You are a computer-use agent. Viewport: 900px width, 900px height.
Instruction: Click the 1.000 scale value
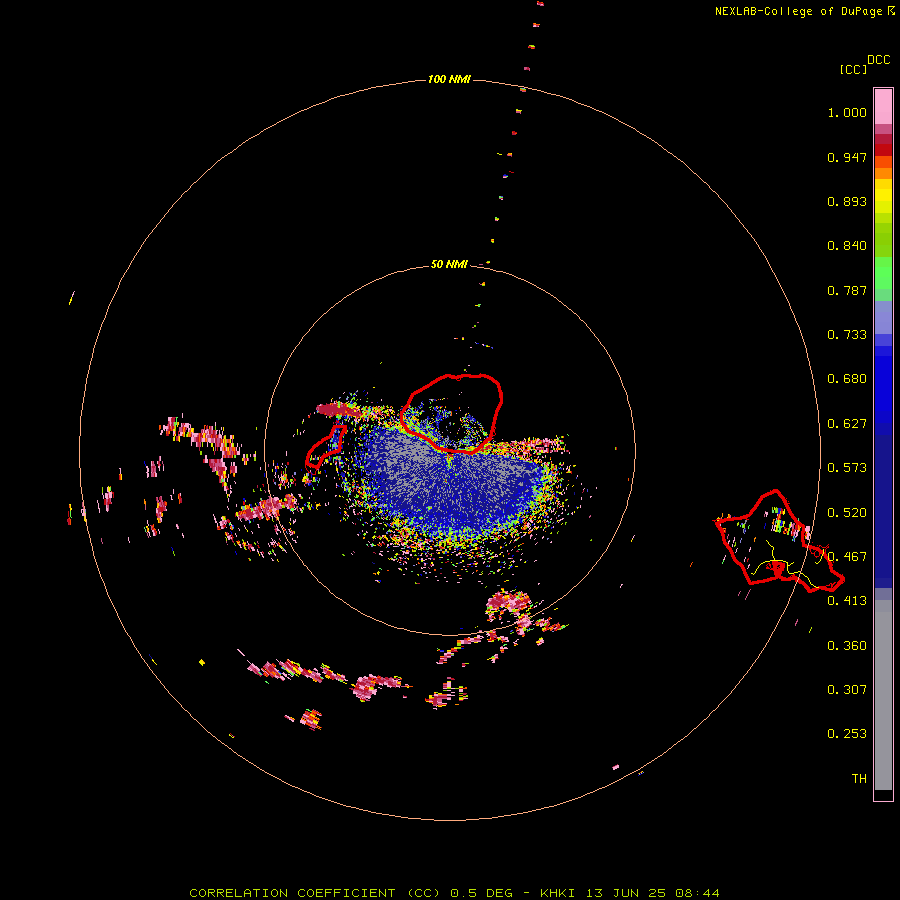tap(847, 112)
